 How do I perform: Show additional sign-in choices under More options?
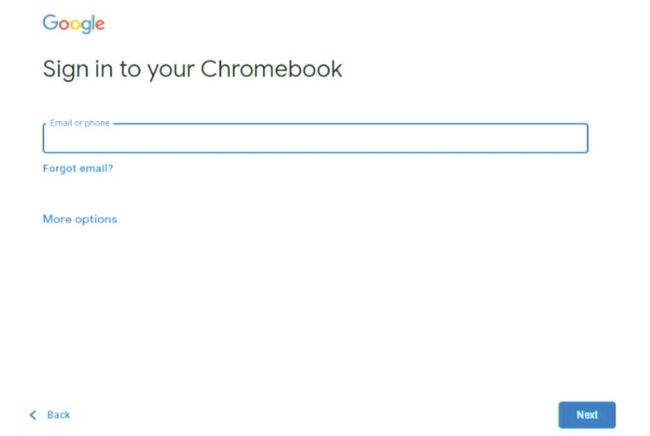80,219
